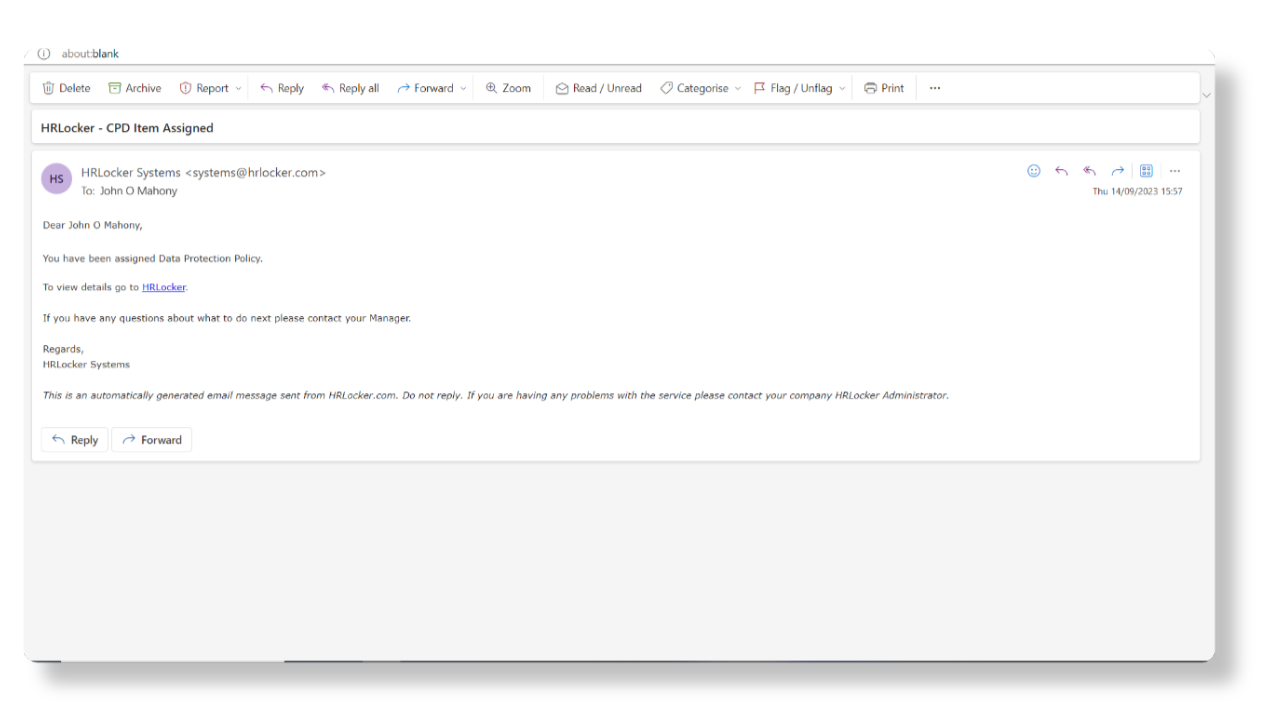The height and width of the screenshot is (720, 1280).
Task: Open more actions menu in message header
Action: point(1175,171)
